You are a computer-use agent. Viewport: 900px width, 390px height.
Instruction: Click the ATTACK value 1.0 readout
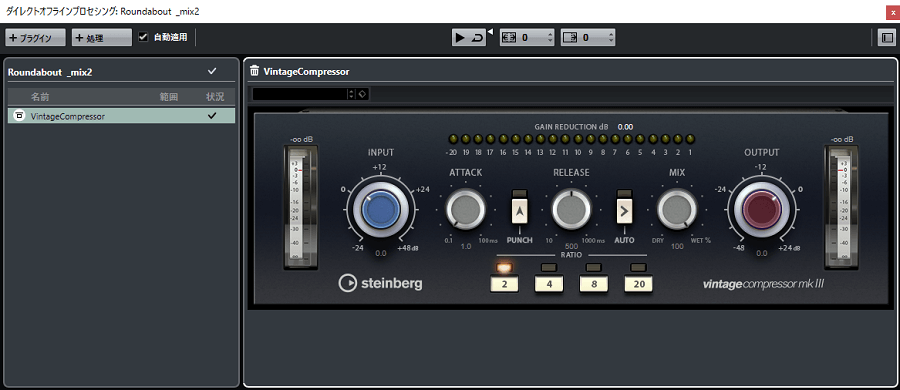click(465, 246)
